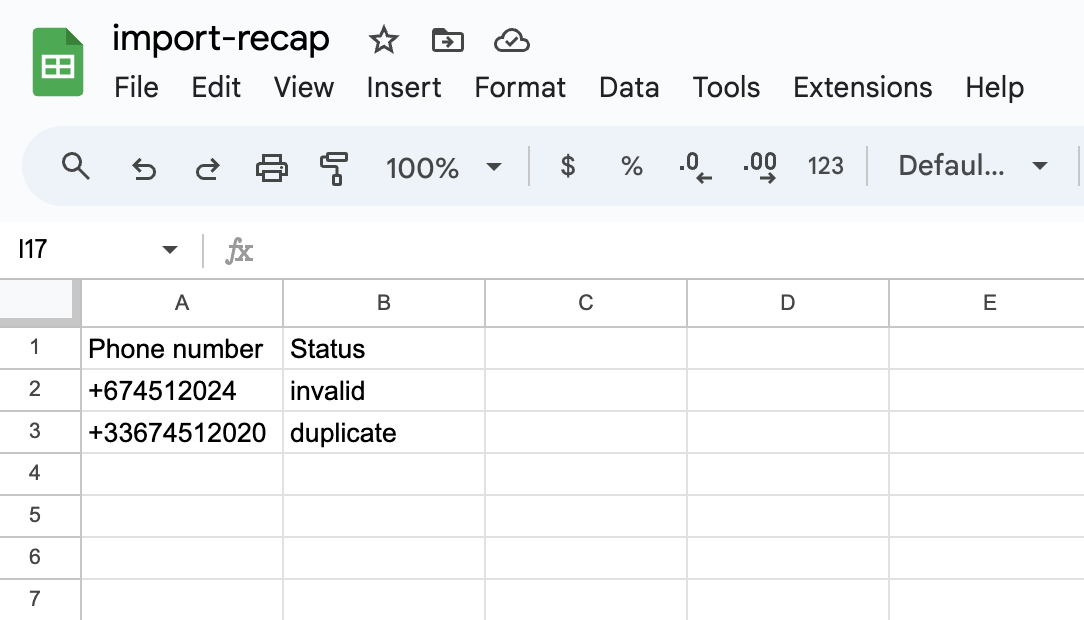Redo the last undone action
The image size is (1084, 620).
pyautogui.click(x=207, y=168)
